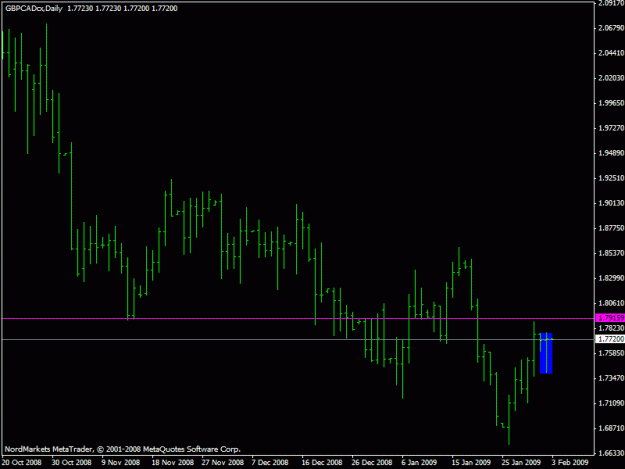Click the 1.75850 price scale value
The image size is (625, 469).
tap(611, 353)
